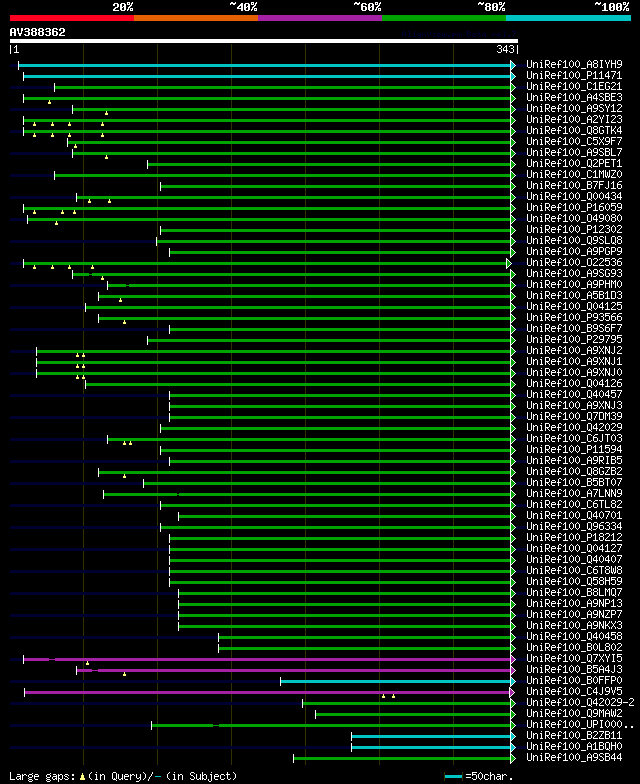Click the green ~80% identity color bar
The image size is (640, 784).
pos(444,18)
